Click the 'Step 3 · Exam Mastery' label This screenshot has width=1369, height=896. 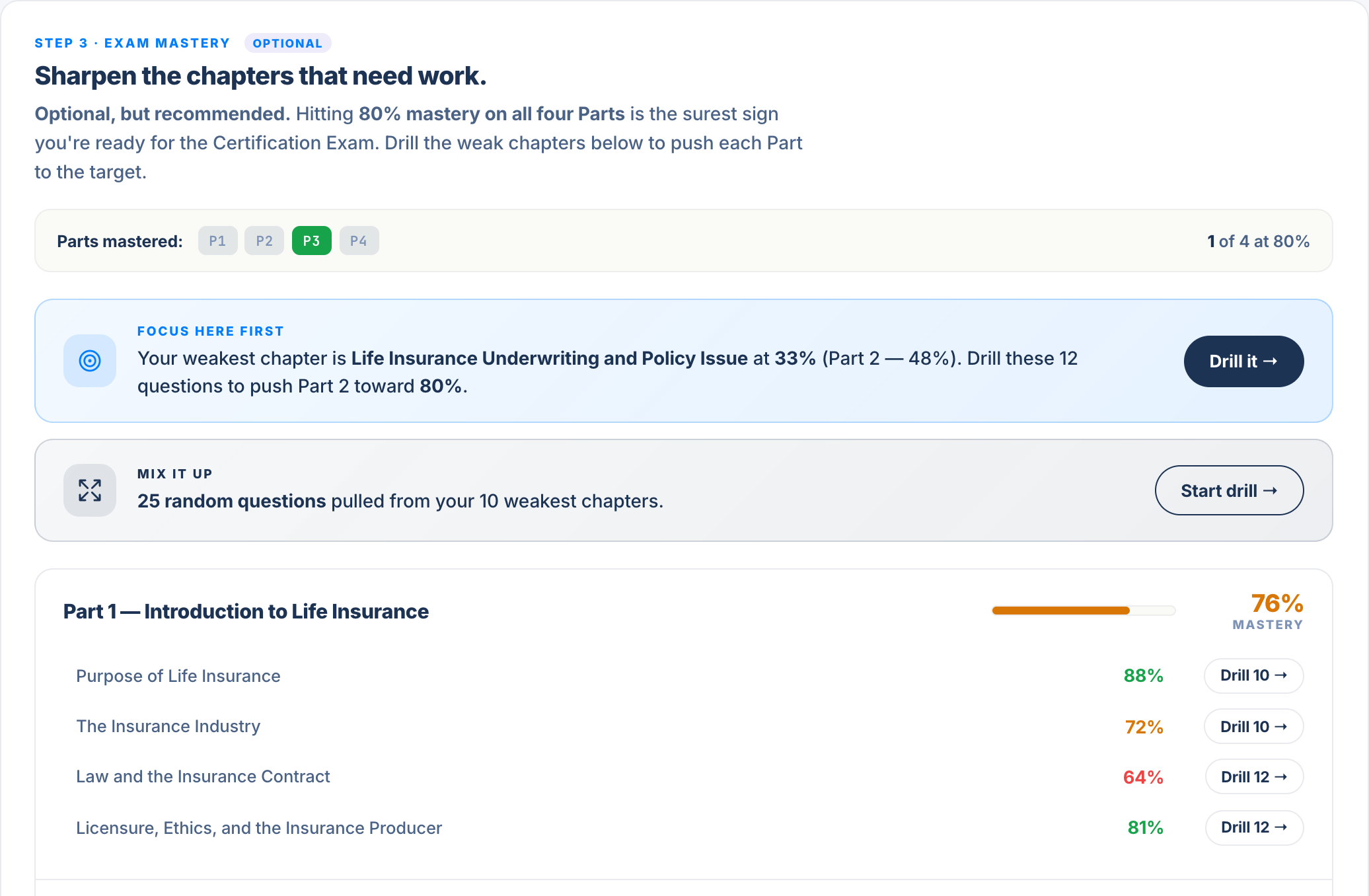click(x=132, y=43)
